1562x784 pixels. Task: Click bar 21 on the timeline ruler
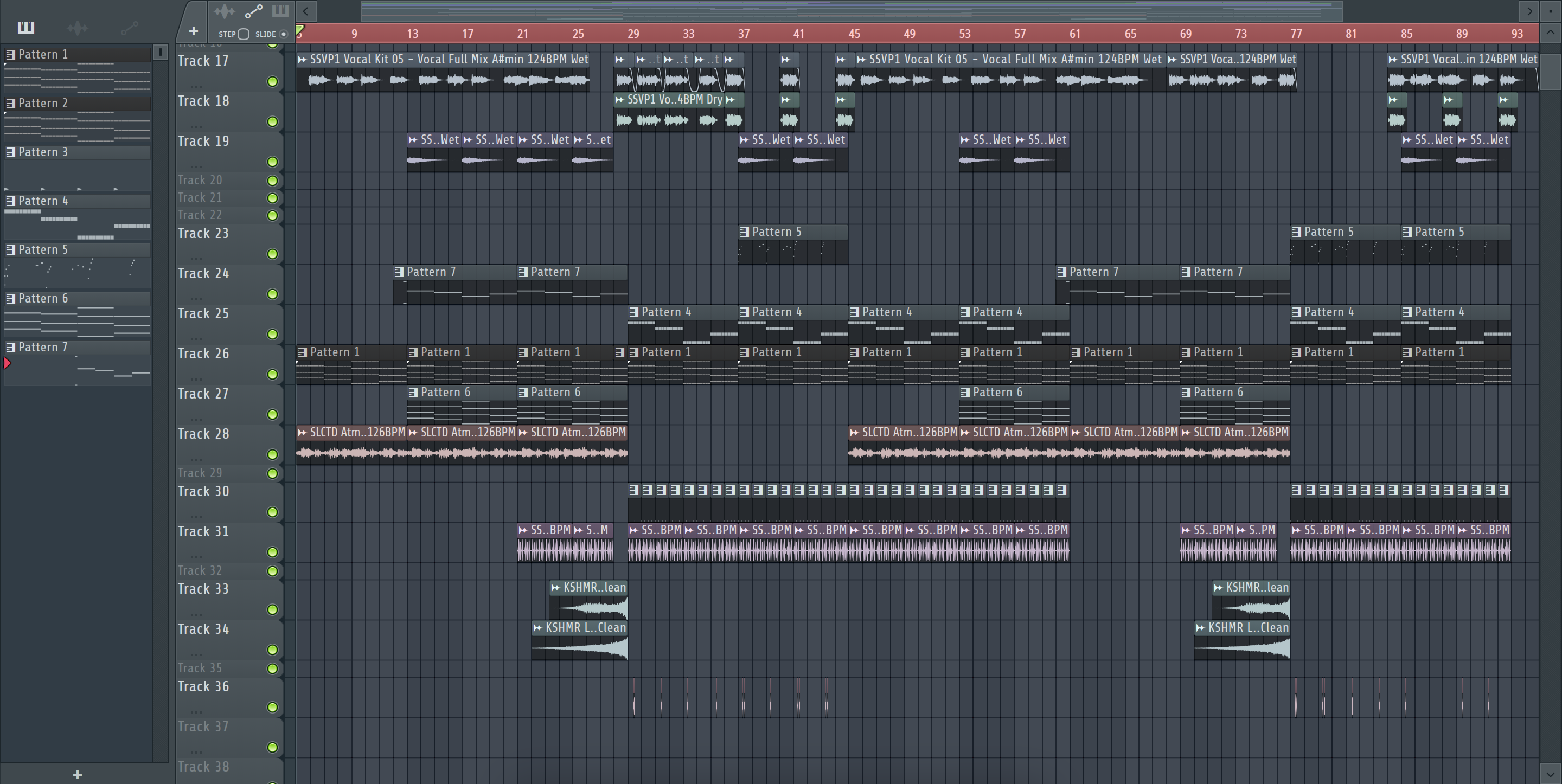pos(522,34)
